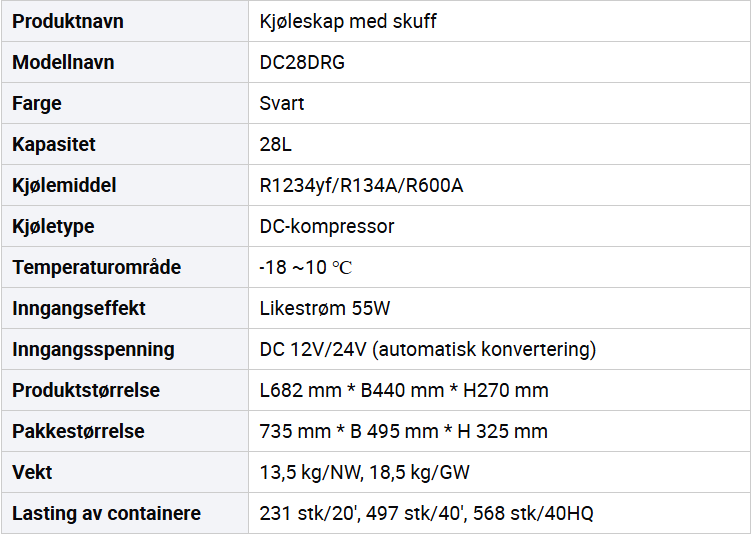The width and height of the screenshot is (753, 540).
Task: Select the Farge label cell
Action: pos(37,103)
